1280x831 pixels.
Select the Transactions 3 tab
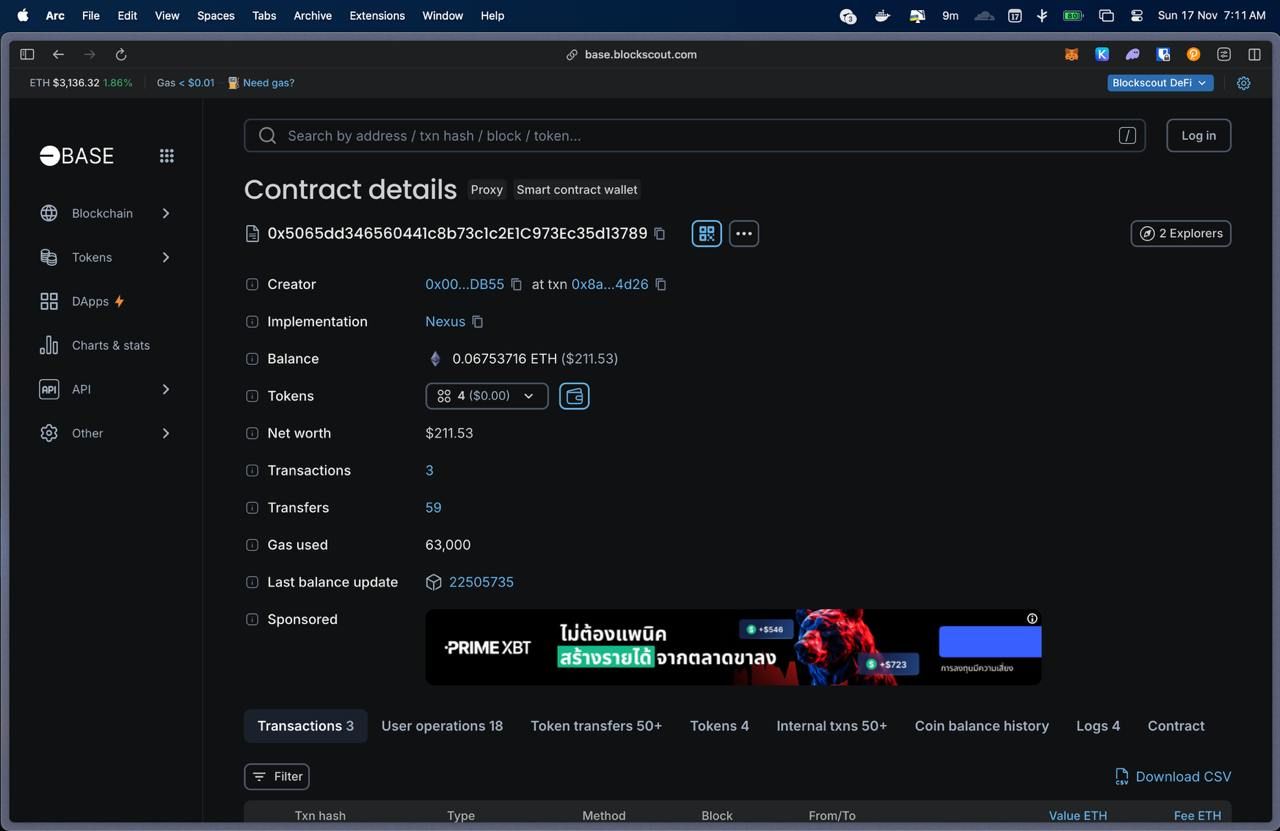[306, 726]
